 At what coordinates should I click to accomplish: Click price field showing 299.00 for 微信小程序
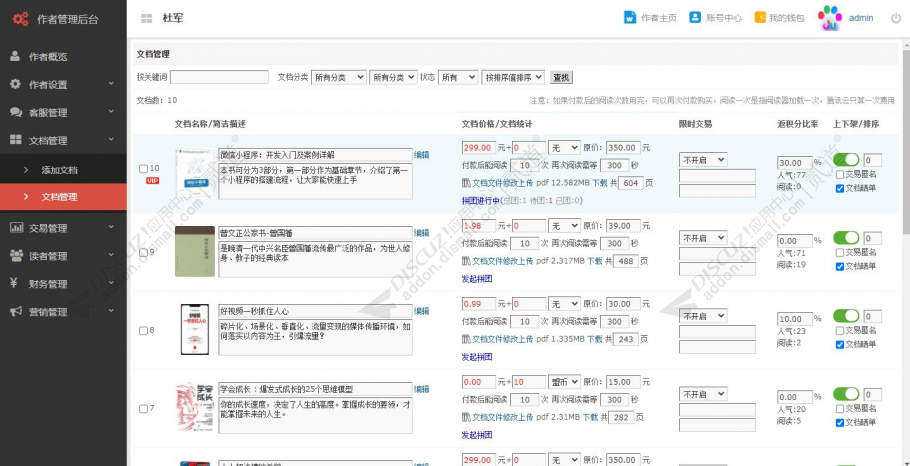click(479, 148)
